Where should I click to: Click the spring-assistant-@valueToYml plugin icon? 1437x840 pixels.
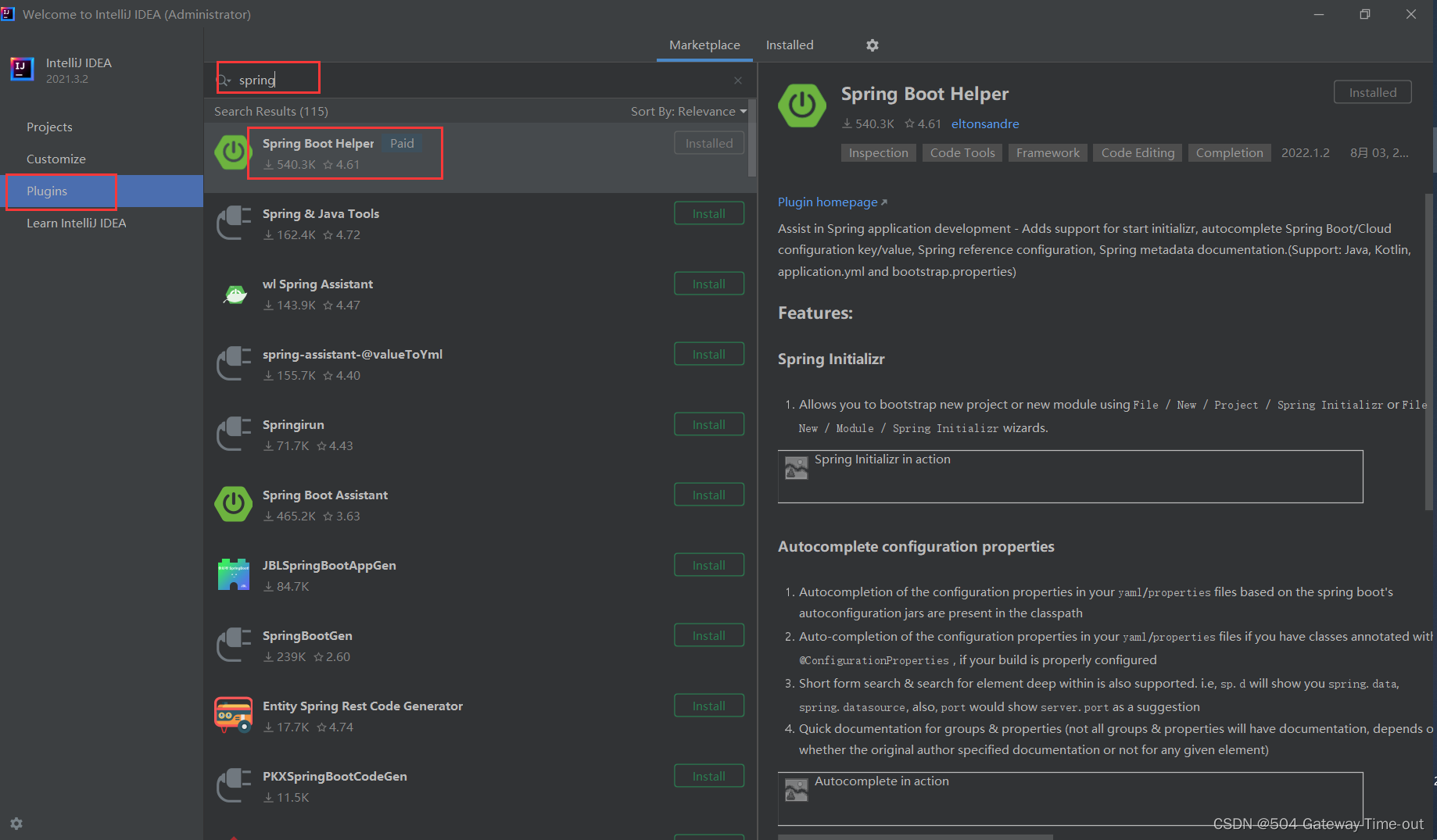pyautogui.click(x=233, y=364)
